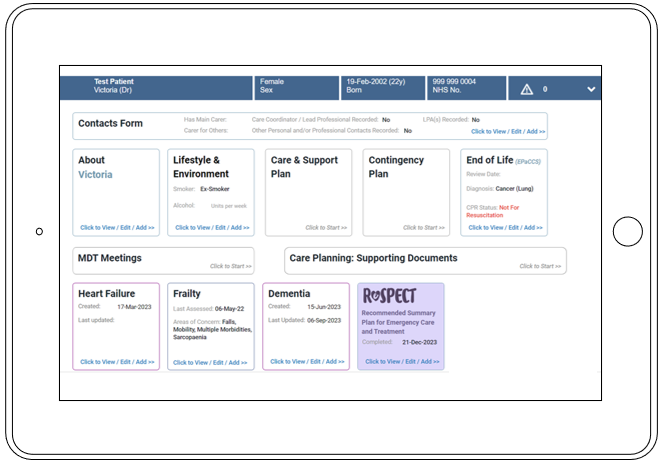Start MDT Meetings section
Image resolution: width=663 pixels, height=463 pixels.
(x=230, y=266)
